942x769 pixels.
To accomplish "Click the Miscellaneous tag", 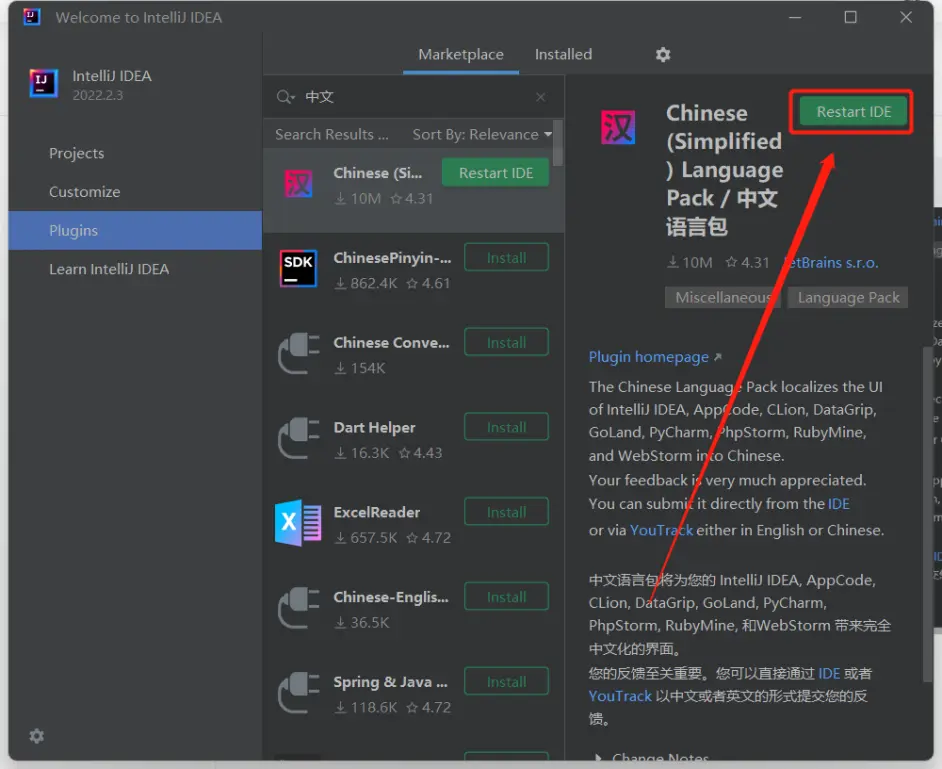I will click(x=723, y=297).
